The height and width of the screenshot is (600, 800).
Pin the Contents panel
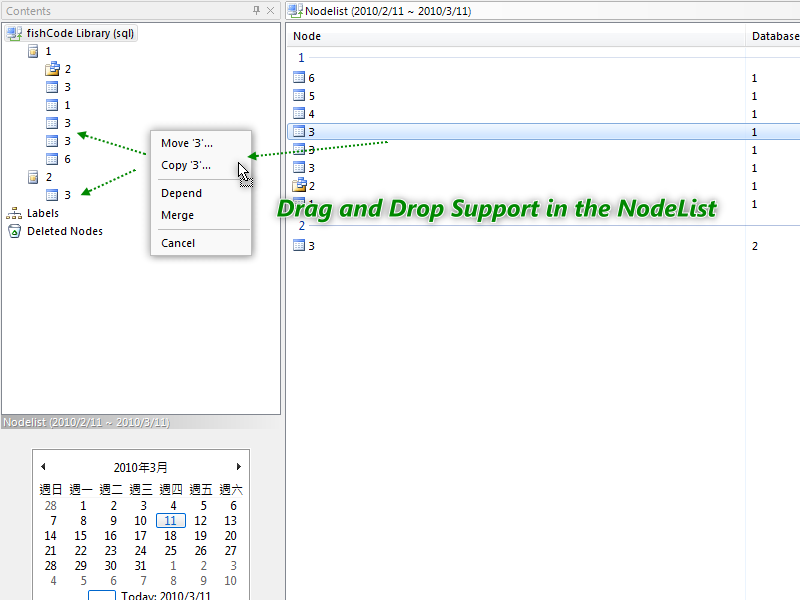click(256, 10)
